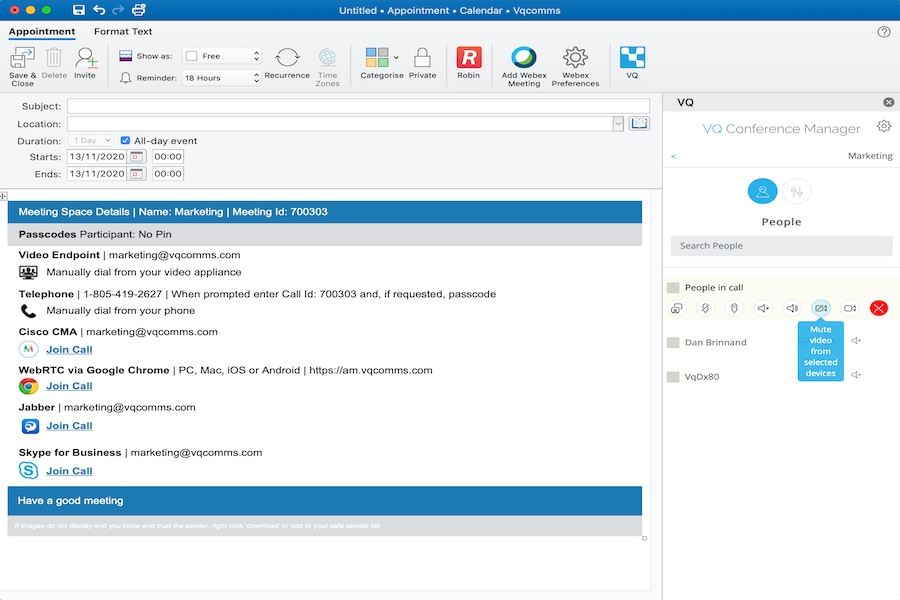Click the Categorise colored squares icon

pyautogui.click(x=377, y=57)
